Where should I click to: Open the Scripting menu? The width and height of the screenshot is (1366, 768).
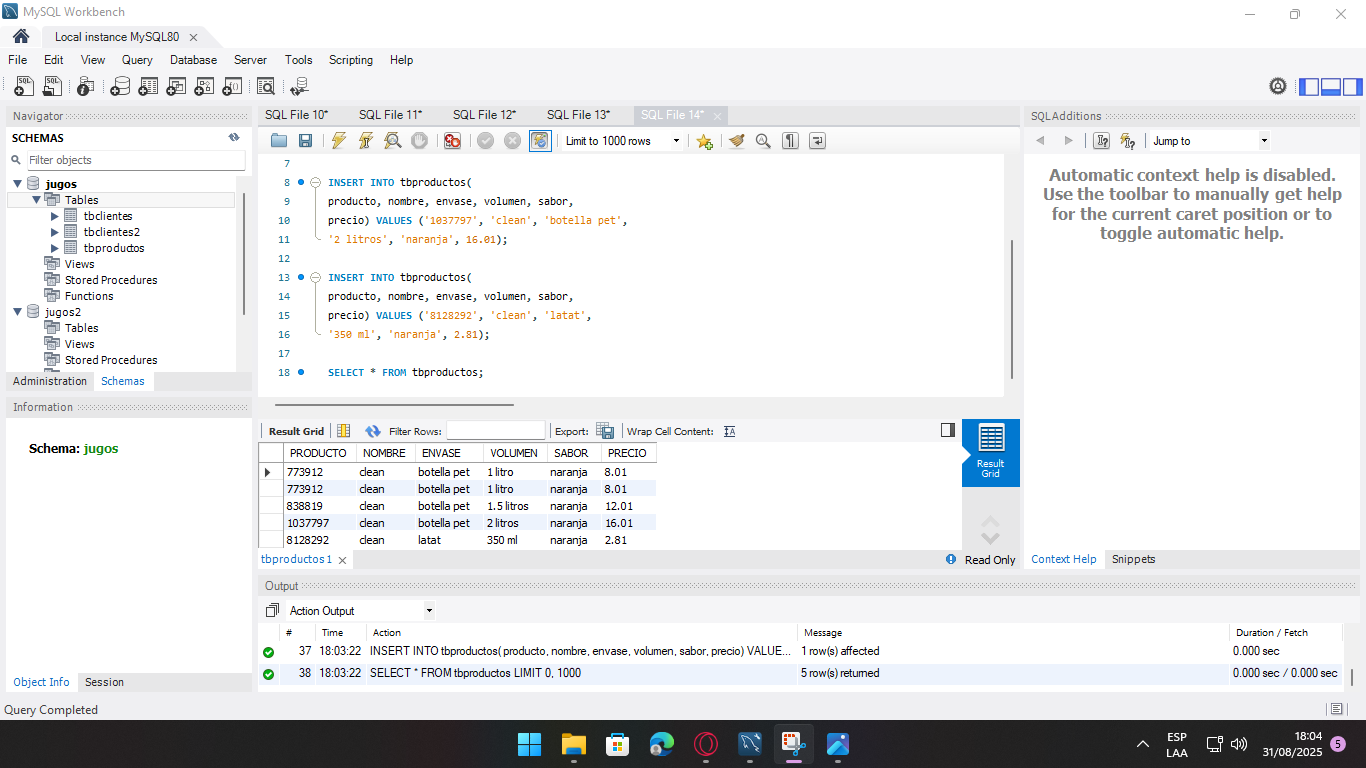tap(351, 60)
